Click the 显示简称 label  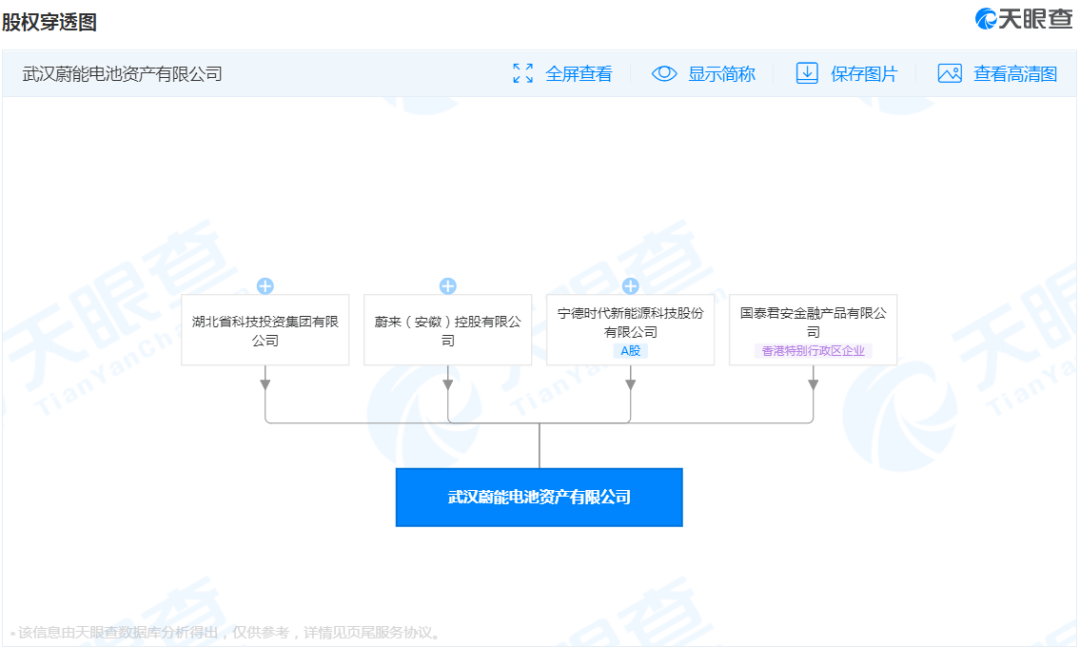click(x=722, y=74)
